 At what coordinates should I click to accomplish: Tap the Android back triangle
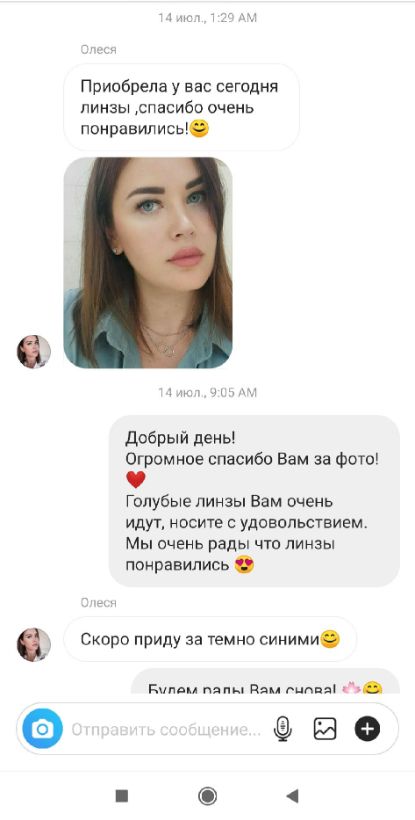tap(292, 796)
